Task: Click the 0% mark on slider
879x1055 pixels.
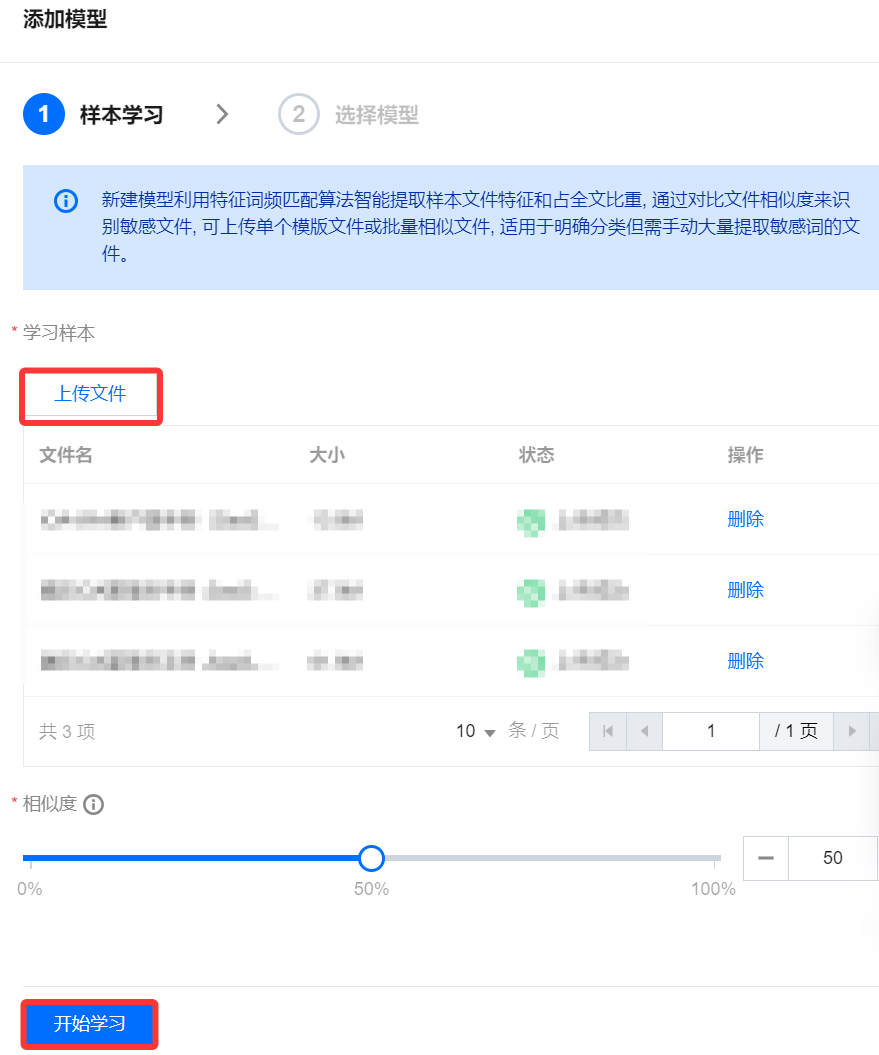Action: tap(30, 889)
